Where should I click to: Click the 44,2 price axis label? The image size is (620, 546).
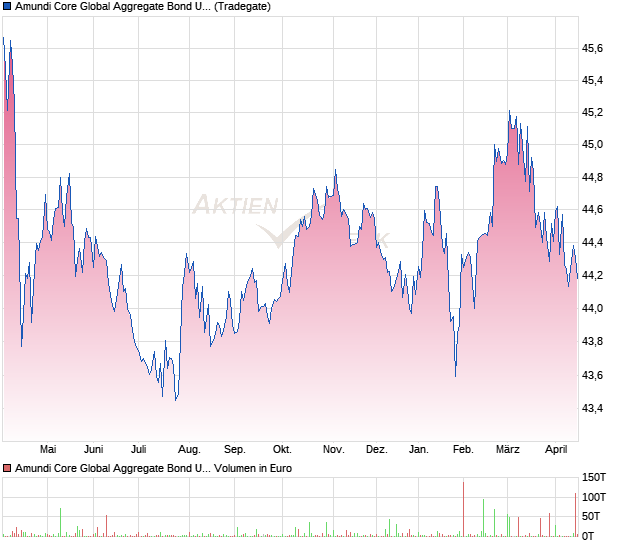point(592,275)
